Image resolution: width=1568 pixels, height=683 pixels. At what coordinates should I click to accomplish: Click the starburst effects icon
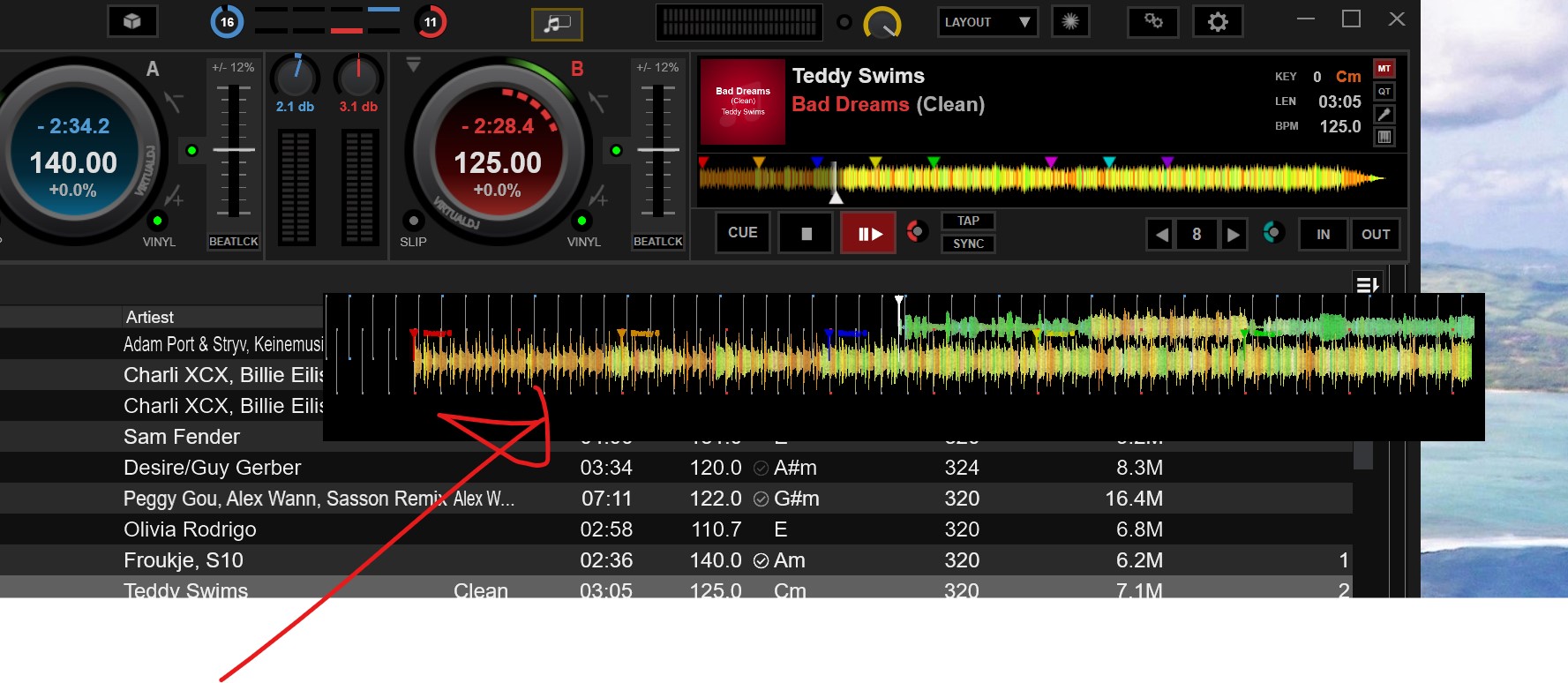[x=1070, y=21]
